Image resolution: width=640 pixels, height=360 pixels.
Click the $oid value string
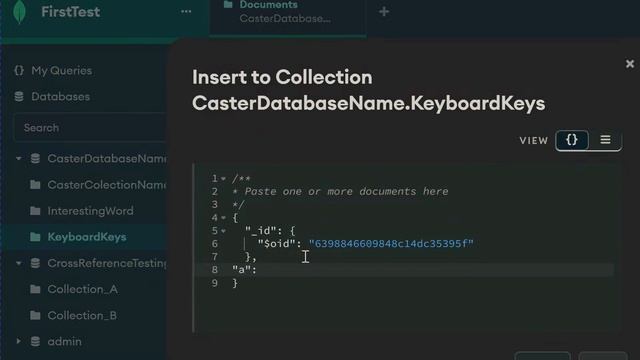click(391, 244)
